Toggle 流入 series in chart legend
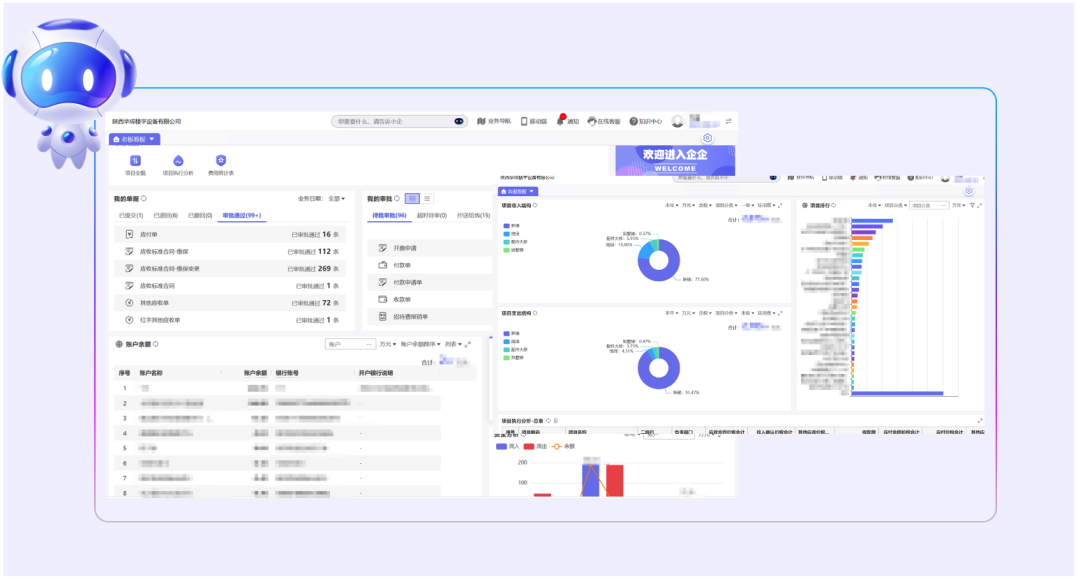The width and height of the screenshot is (1080, 579). (x=508, y=447)
